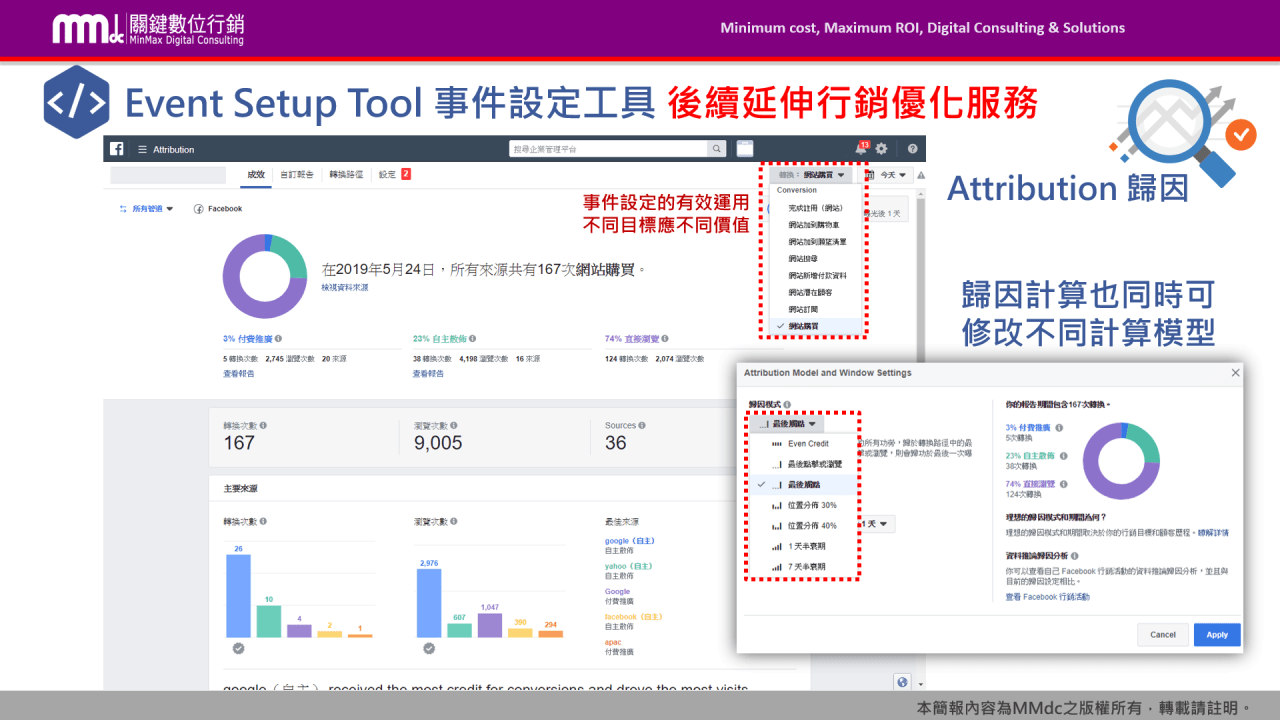1280x720 pixels.
Task: Click the 搜尋企業管理平台 search field
Action: point(600,150)
